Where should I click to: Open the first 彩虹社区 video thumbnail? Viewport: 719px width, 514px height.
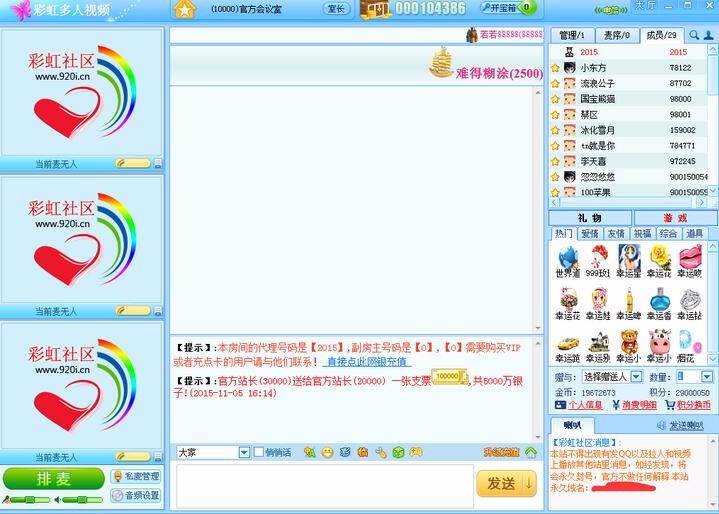coord(82,92)
